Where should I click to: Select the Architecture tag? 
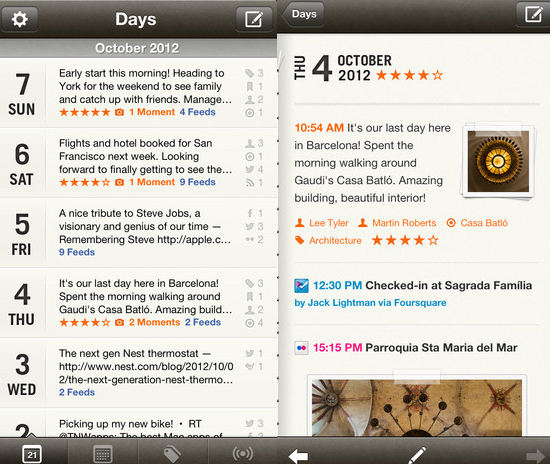point(328,241)
